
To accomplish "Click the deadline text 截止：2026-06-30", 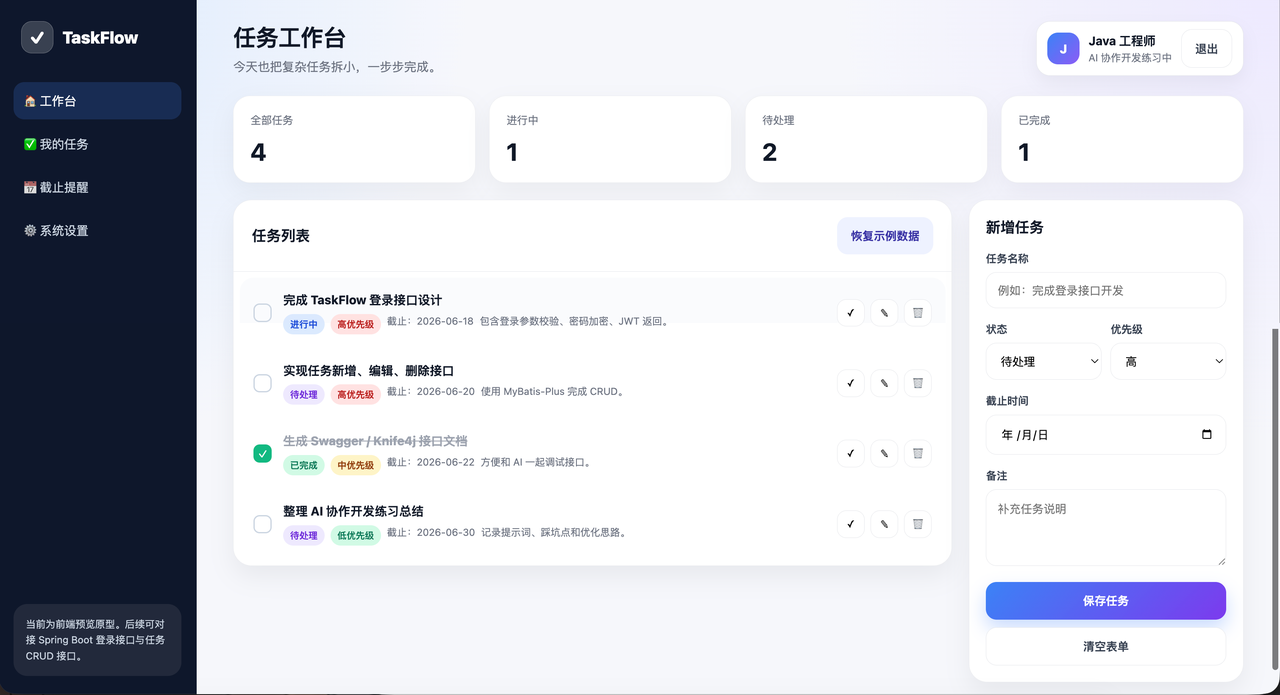I will click(430, 532).
